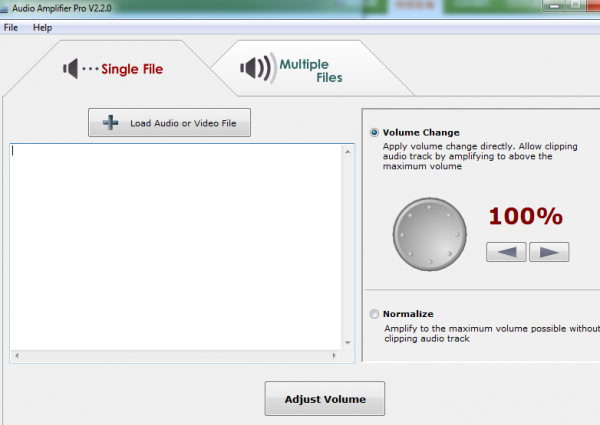Click the text area scroll down arrow
This screenshot has width=600, height=425.
(347, 343)
